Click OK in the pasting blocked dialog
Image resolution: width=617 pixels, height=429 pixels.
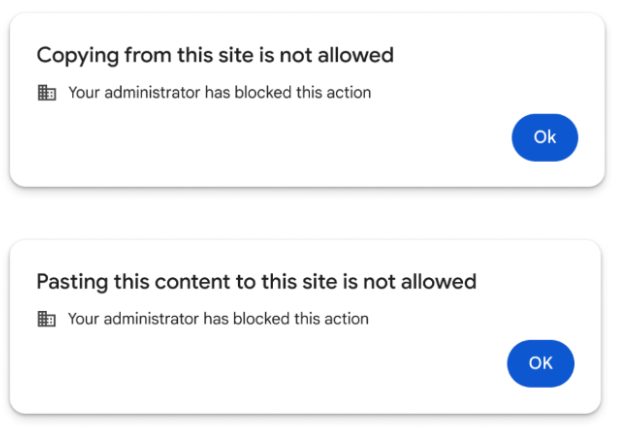[x=540, y=363]
